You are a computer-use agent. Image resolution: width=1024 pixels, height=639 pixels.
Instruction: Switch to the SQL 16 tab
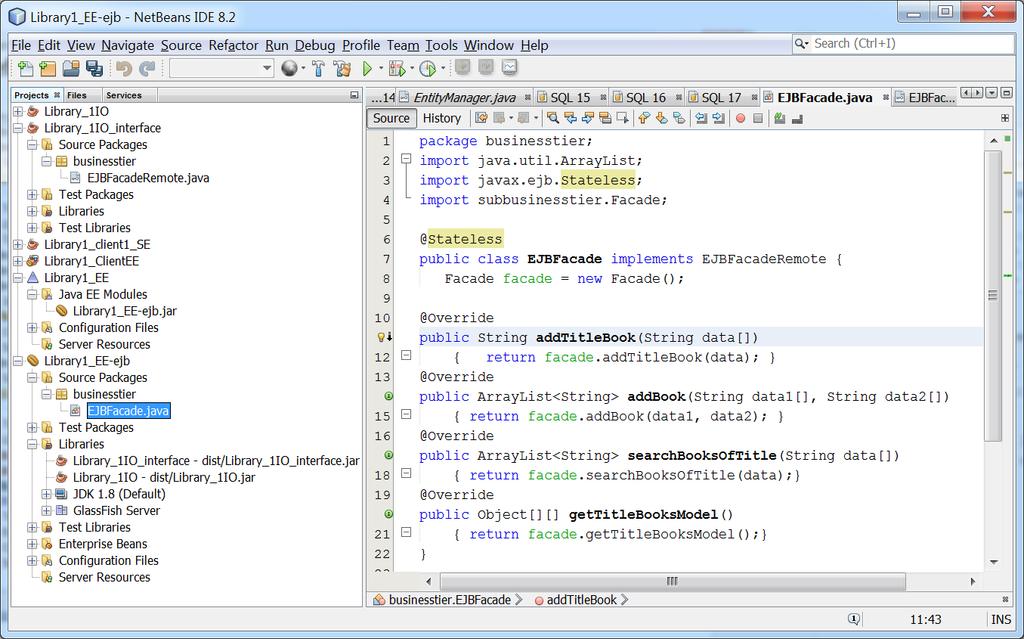(x=645, y=97)
